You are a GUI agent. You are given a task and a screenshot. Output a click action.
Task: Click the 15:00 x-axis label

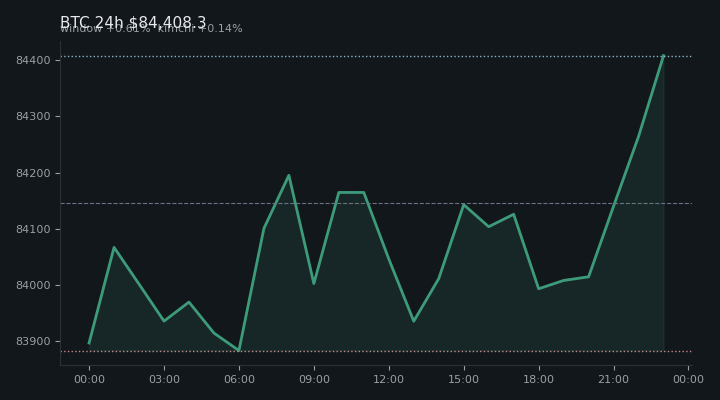click(464, 379)
